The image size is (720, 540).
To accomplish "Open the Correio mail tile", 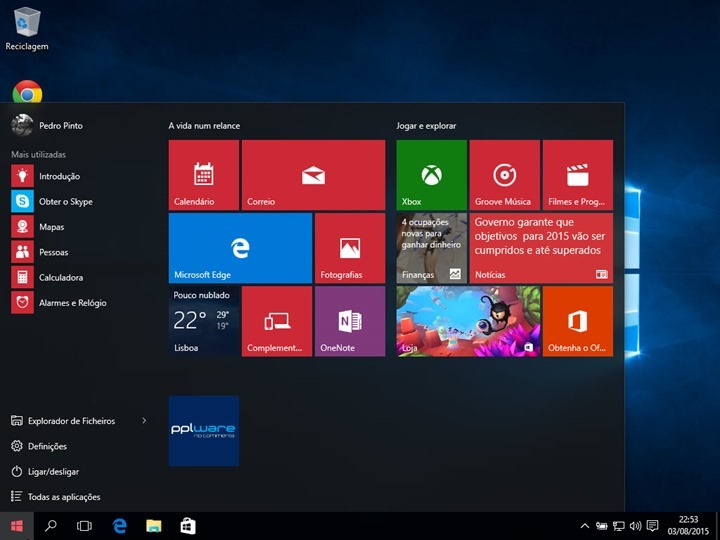I will pyautogui.click(x=313, y=175).
